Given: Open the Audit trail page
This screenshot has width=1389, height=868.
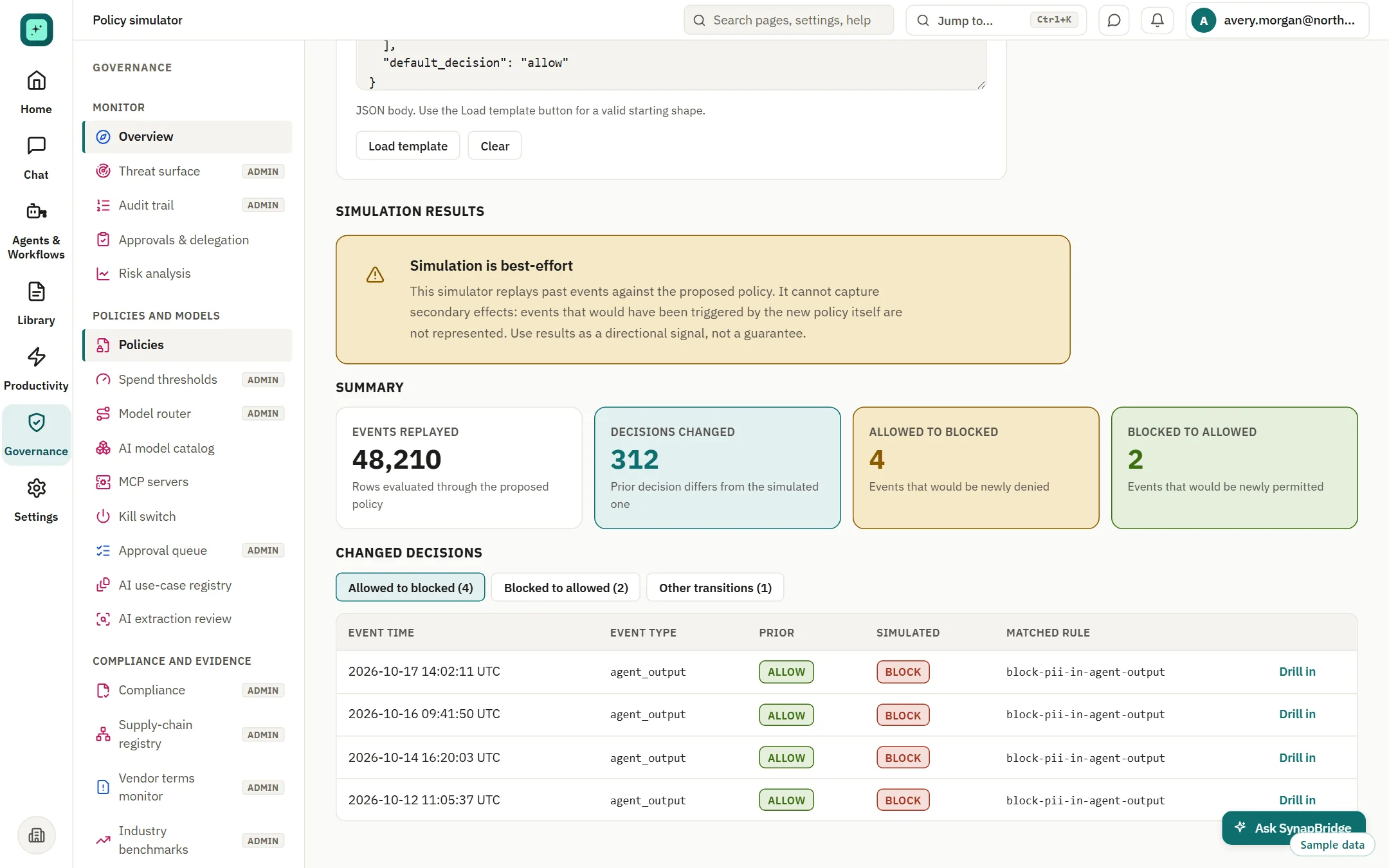Looking at the screenshot, I should 188,205.
